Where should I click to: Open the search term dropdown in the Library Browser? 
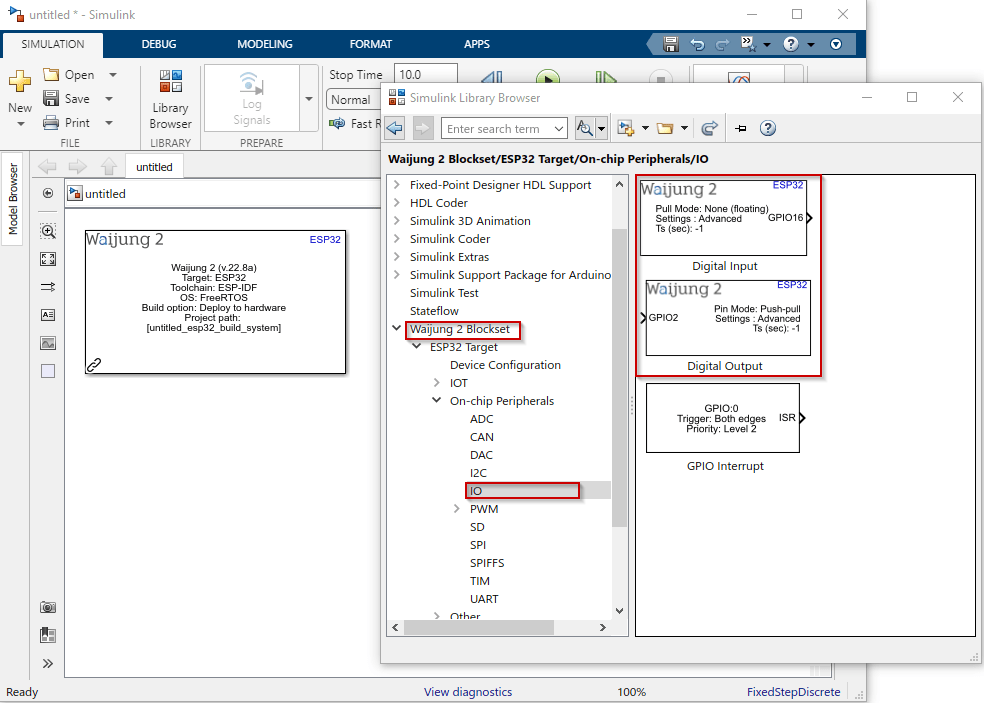[x=559, y=129]
